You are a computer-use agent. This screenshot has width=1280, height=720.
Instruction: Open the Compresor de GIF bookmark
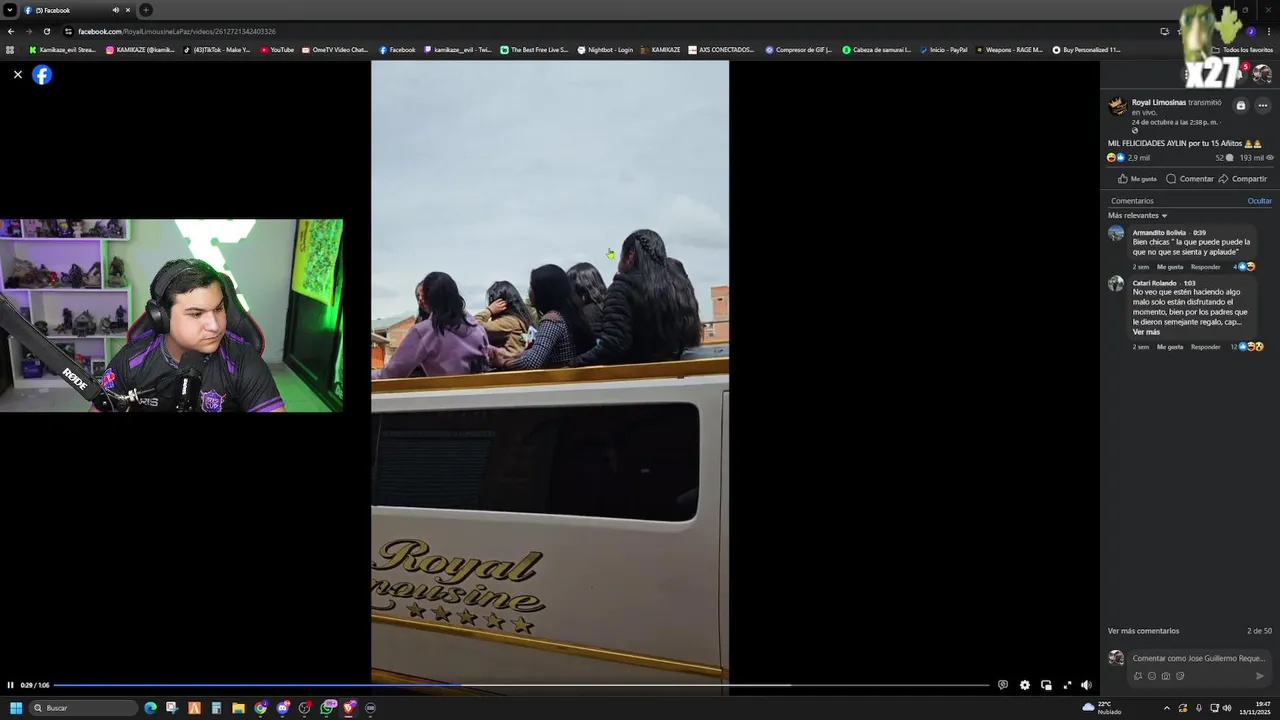click(x=798, y=50)
